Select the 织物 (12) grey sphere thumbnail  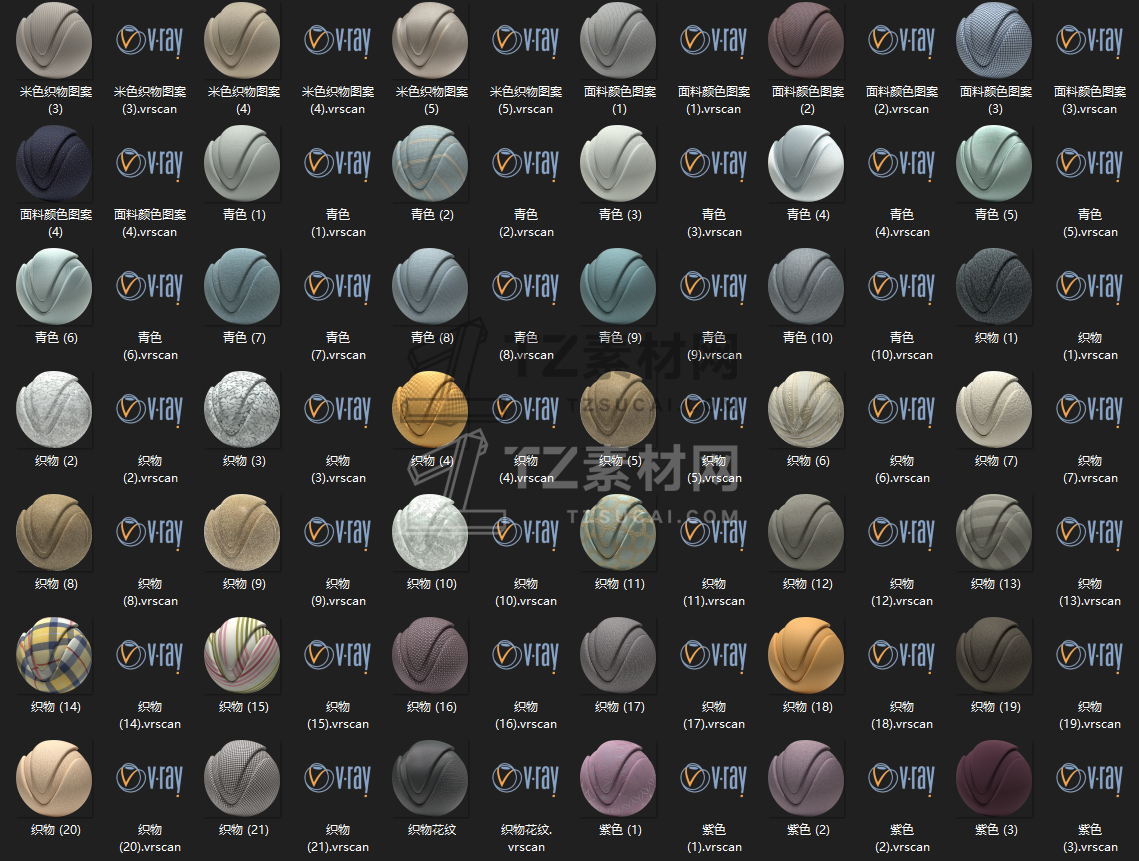tap(807, 533)
